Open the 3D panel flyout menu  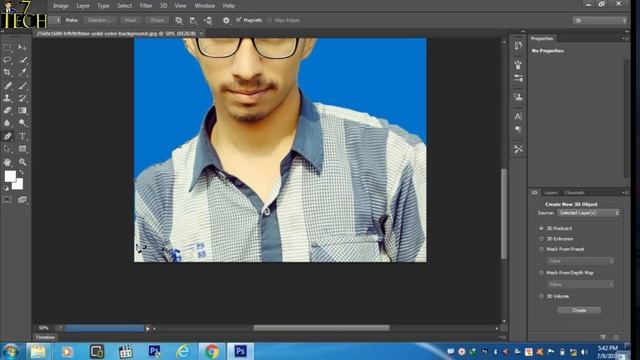point(625,192)
